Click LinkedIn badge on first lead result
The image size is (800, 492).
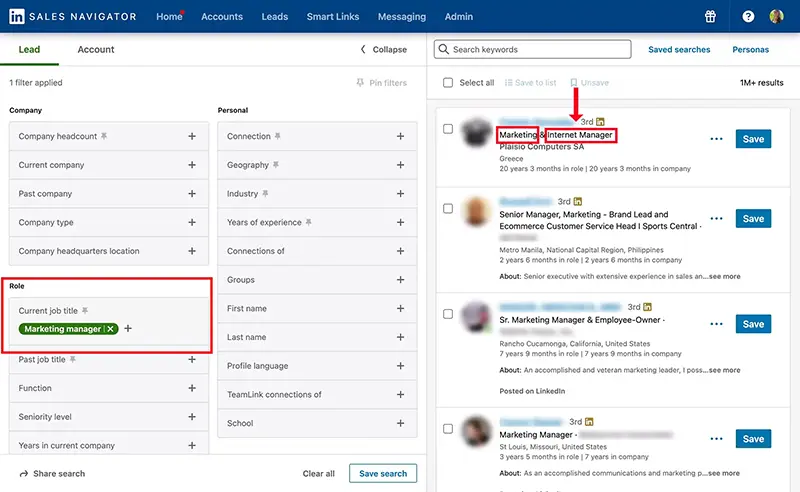tap(600, 121)
